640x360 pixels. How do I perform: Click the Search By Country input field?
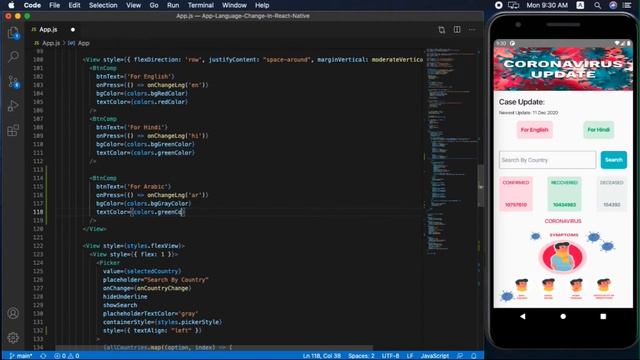pyautogui.click(x=547, y=160)
